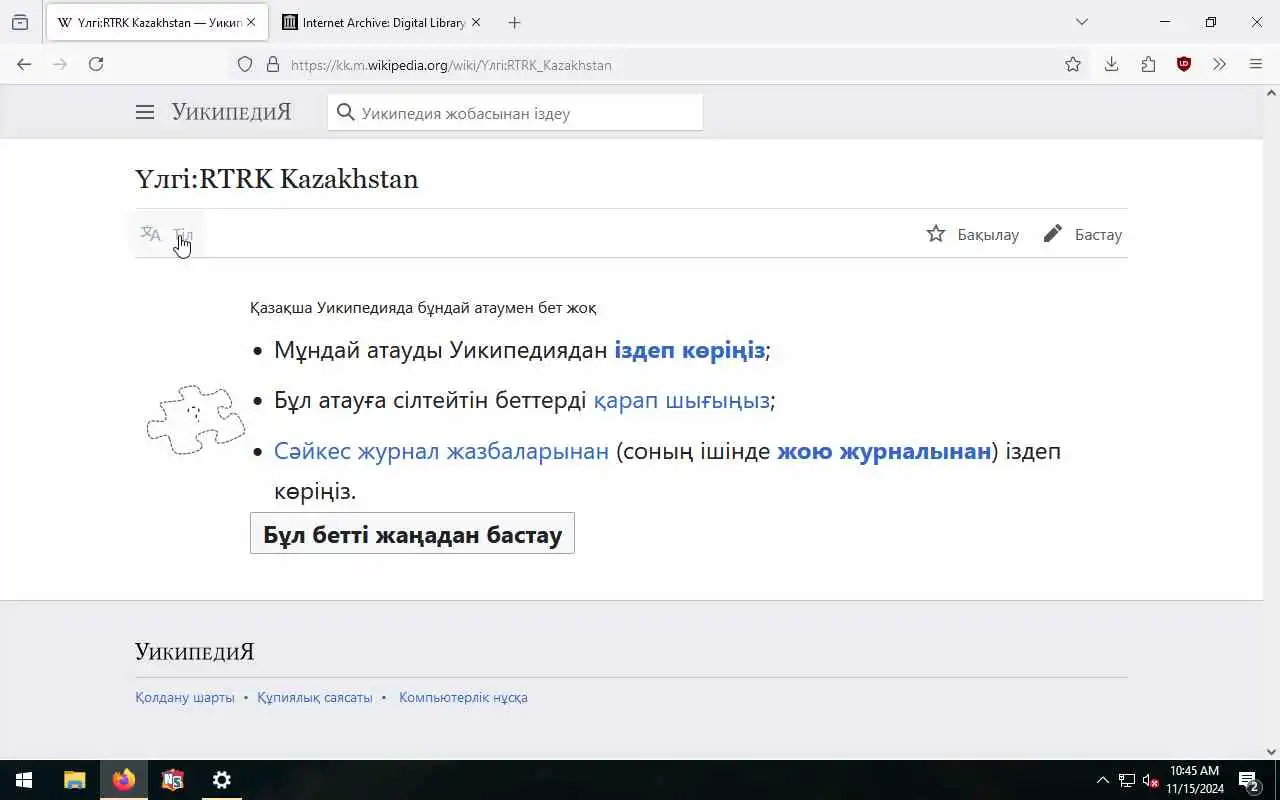1280x800 pixels.
Task: Click the uBlock Origin extension icon
Action: tap(1184, 64)
